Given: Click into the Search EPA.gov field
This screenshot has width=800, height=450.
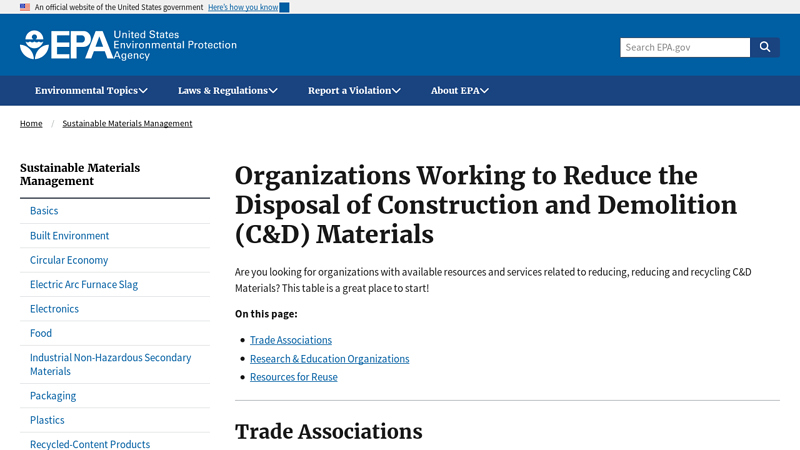Looking at the screenshot, I should pos(685,47).
